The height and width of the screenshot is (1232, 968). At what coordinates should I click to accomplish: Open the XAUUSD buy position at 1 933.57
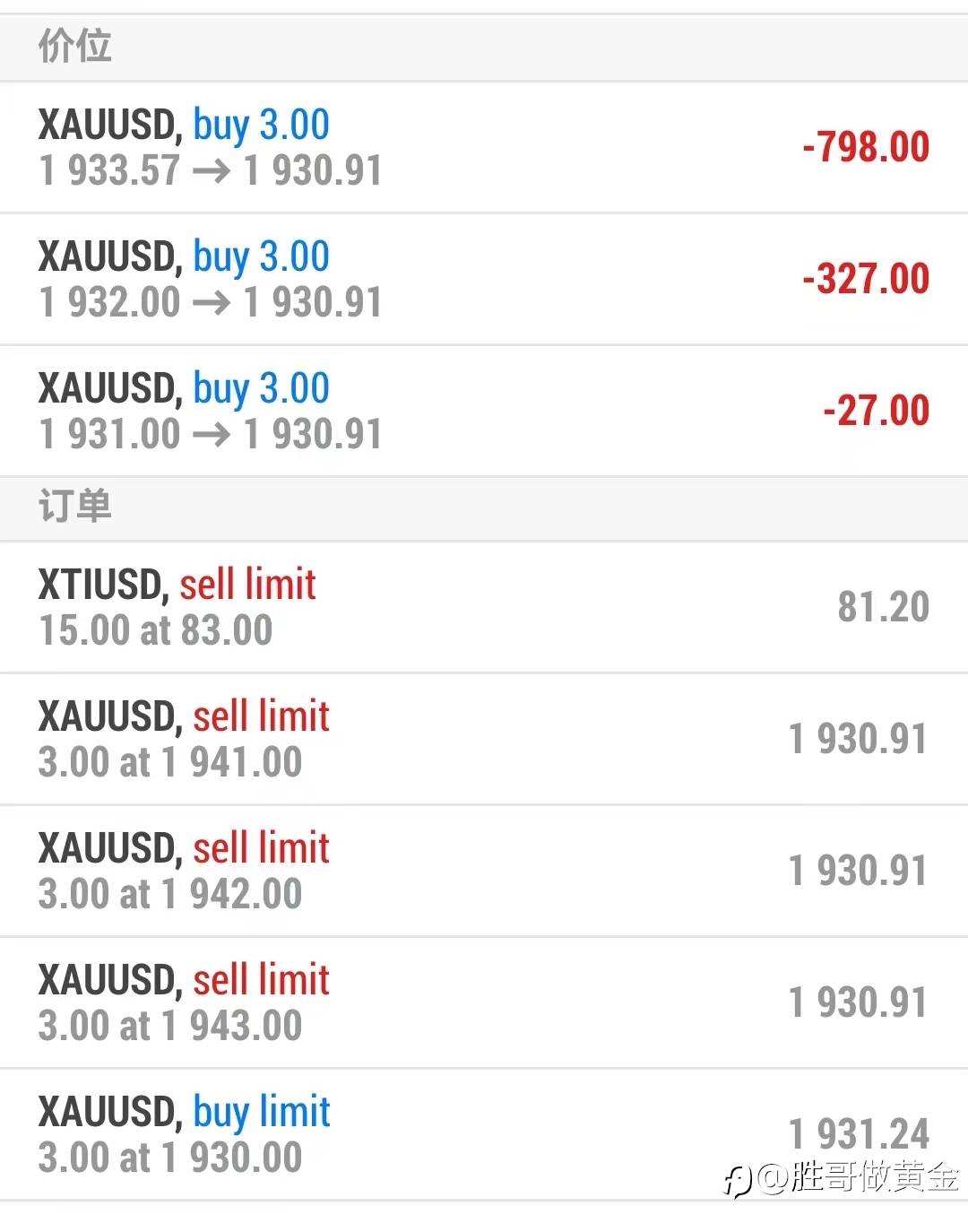[x=484, y=147]
